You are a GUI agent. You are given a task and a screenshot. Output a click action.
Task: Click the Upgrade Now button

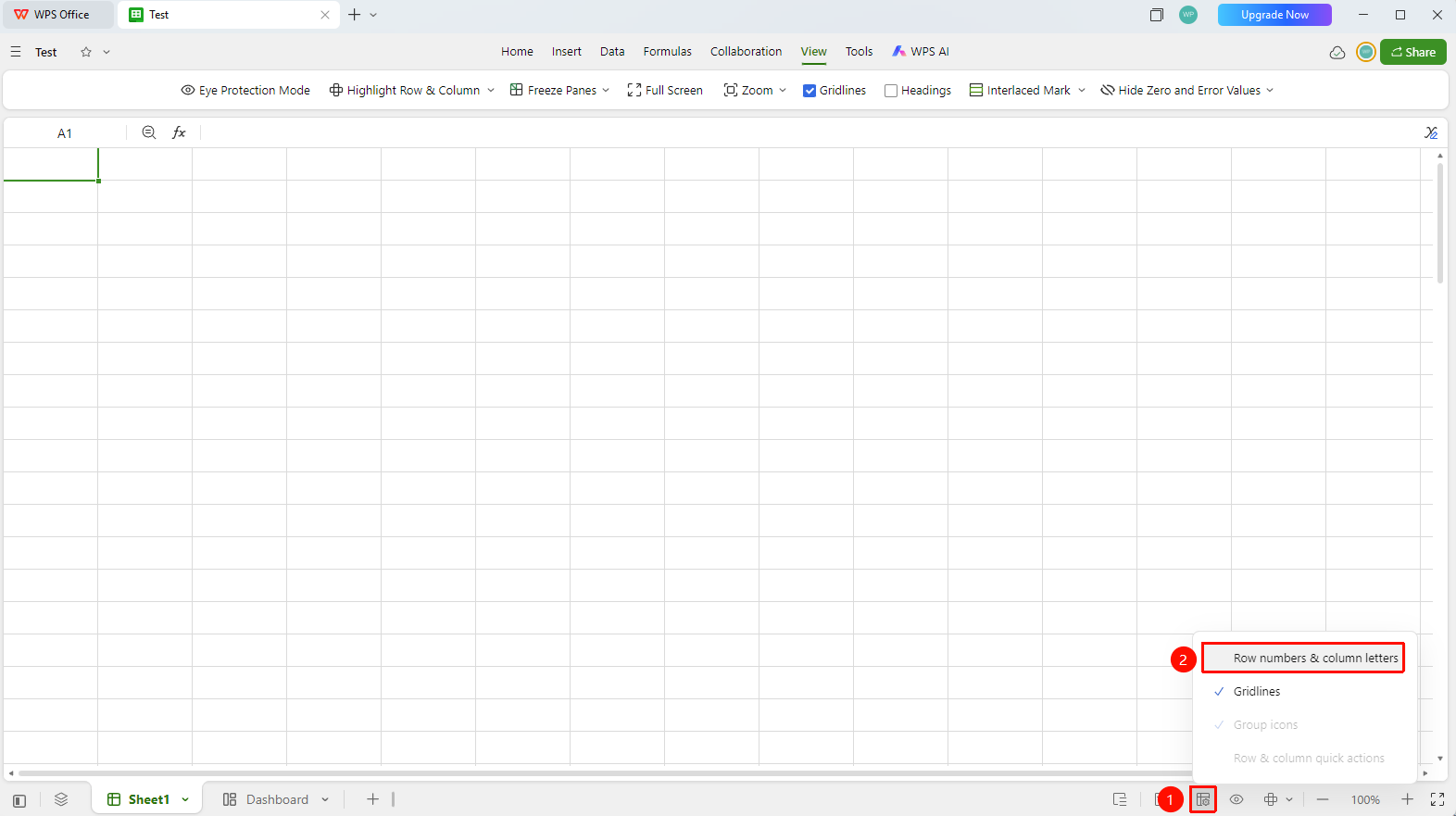coord(1274,15)
